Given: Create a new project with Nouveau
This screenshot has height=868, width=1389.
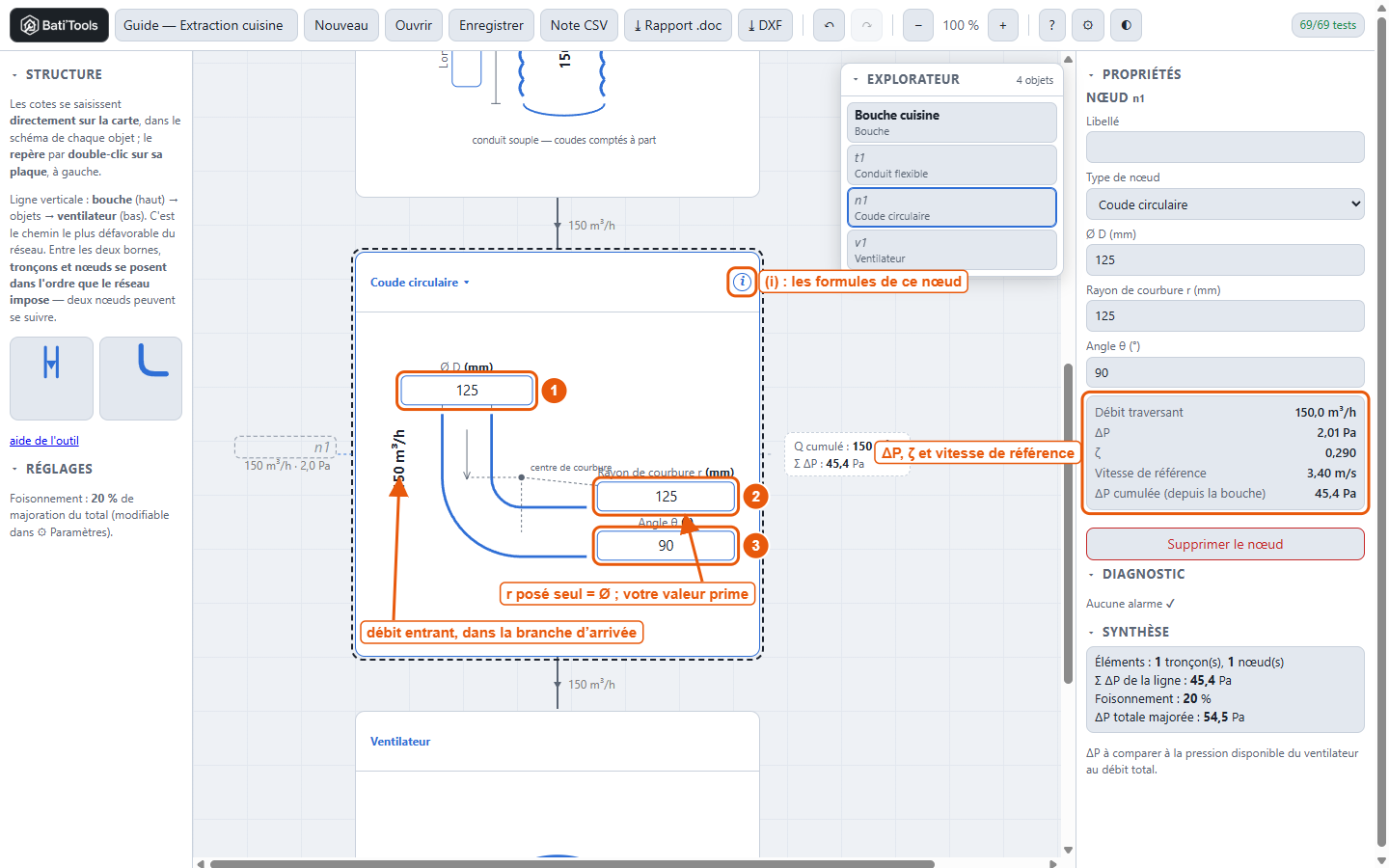Looking at the screenshot, I should tap(341, 25).
